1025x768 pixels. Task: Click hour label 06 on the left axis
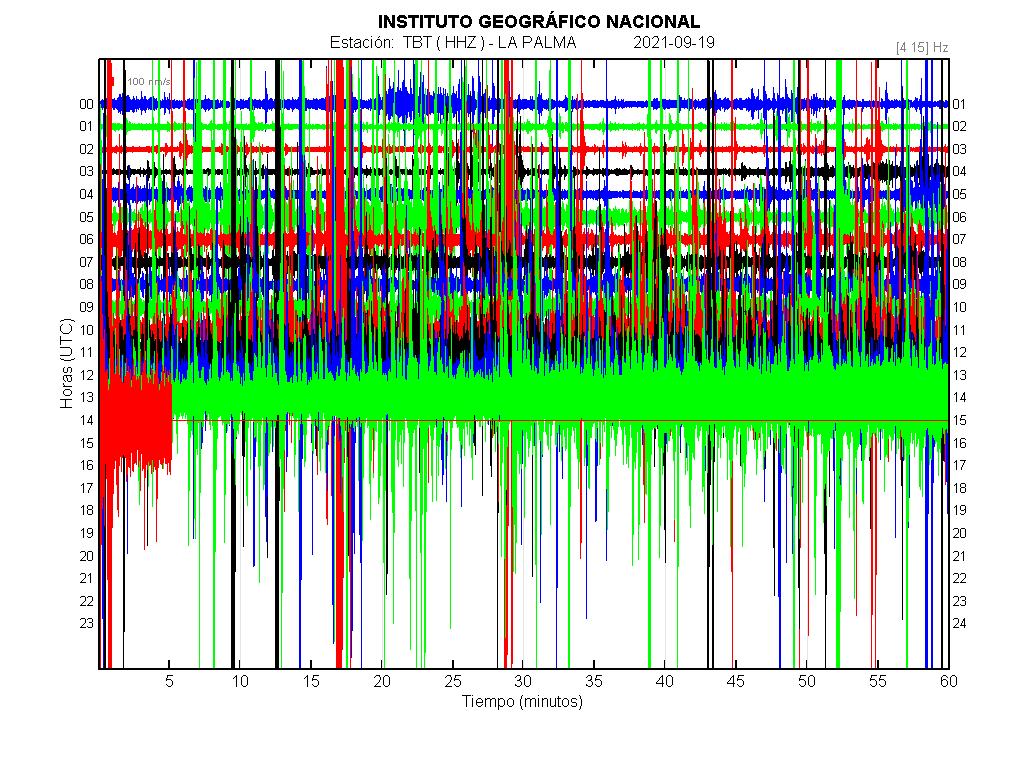coord(86,239)
